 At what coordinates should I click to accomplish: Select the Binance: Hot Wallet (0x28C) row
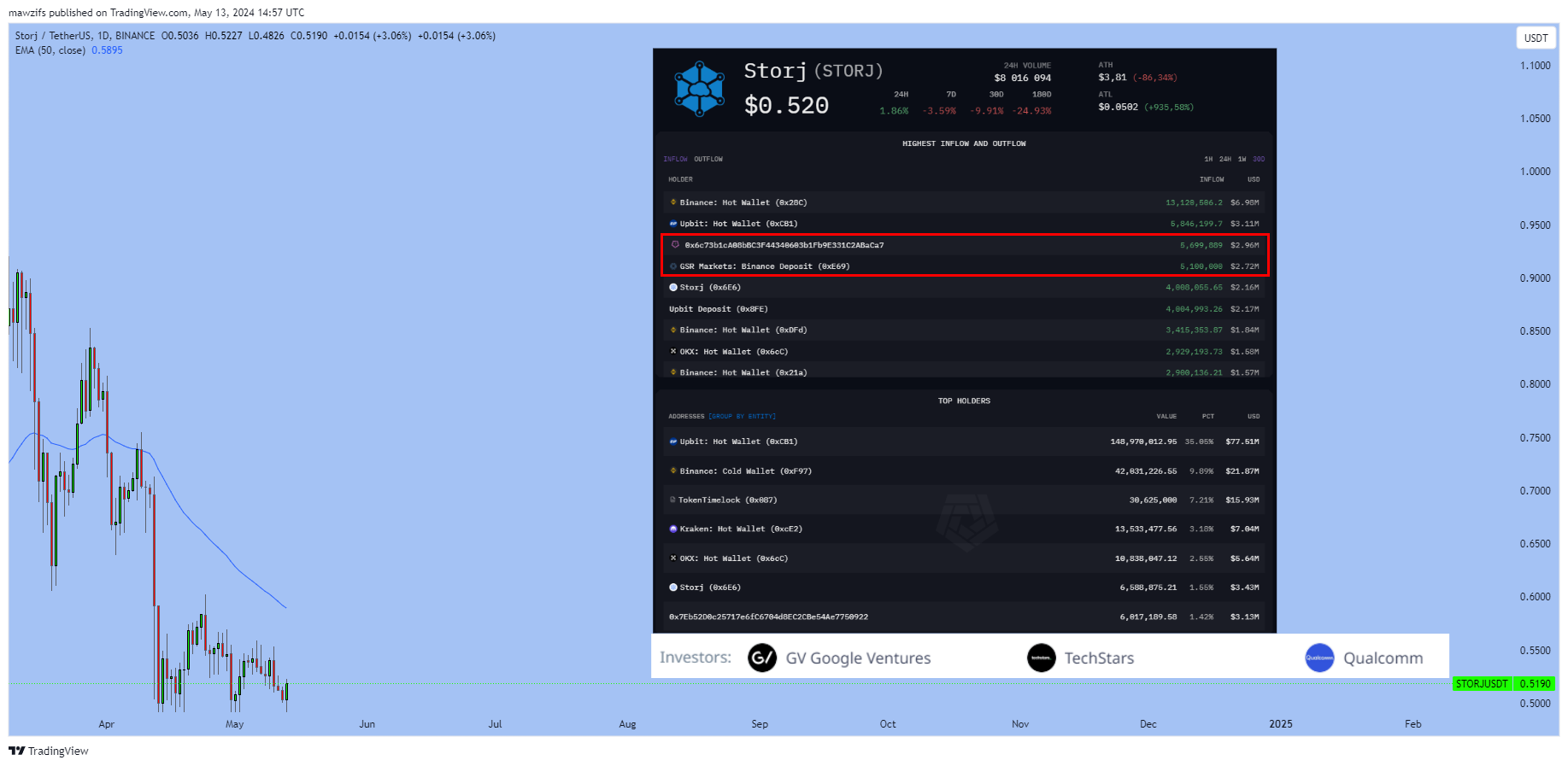(964, 202)
